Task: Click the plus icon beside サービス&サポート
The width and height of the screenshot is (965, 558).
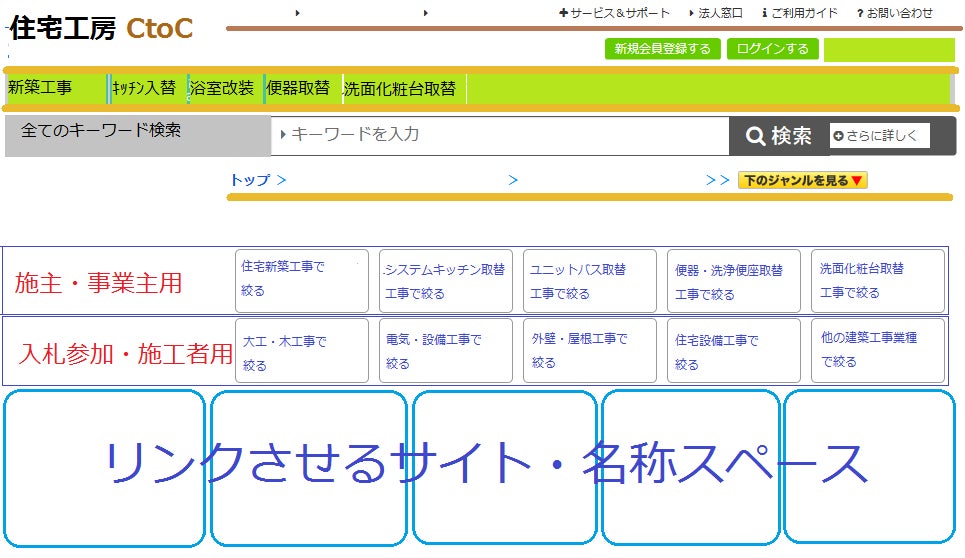Action: (x=563, y=13)
